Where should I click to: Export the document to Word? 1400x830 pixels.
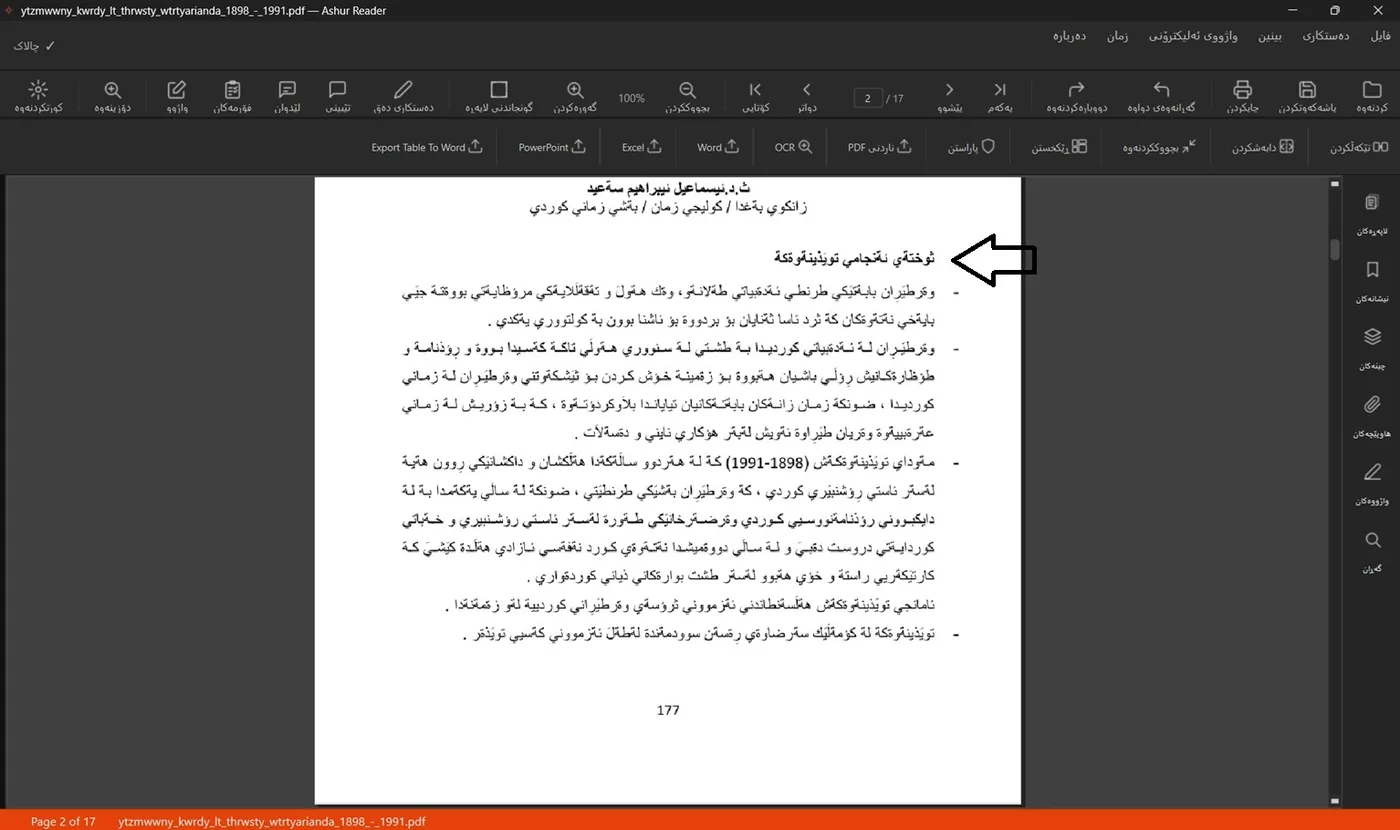coord(718,147)
